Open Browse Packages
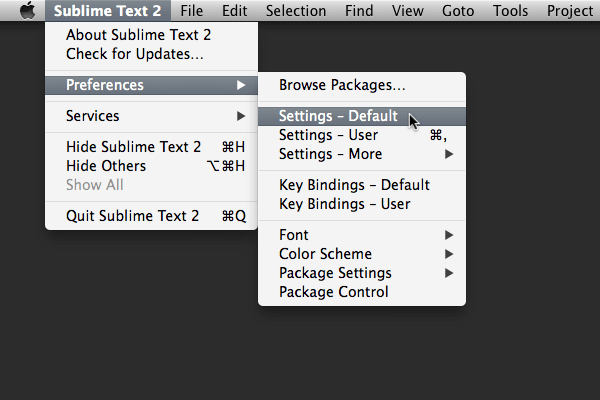 click(342, 86)
